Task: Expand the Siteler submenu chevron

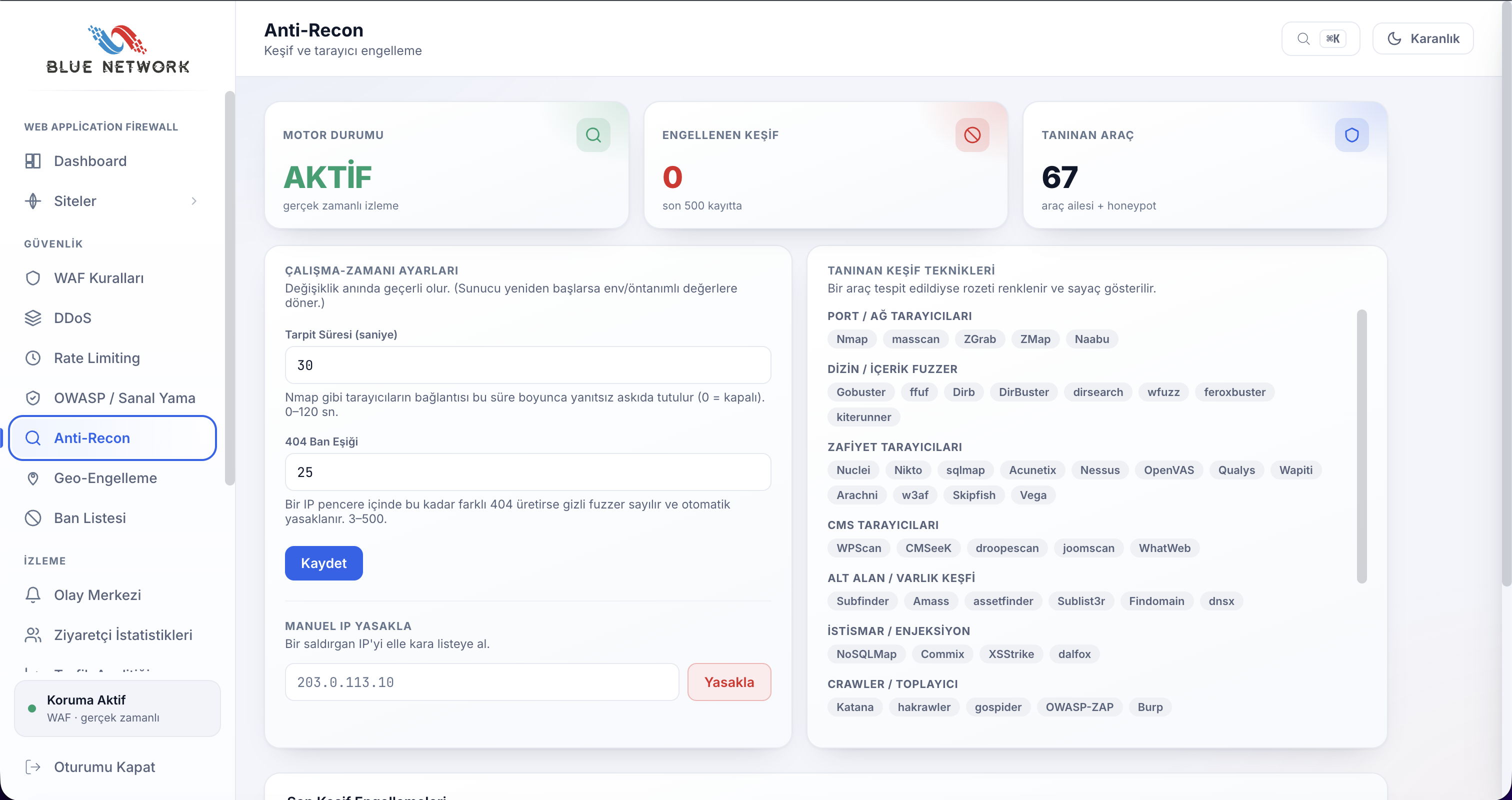Action: point(193,200)
